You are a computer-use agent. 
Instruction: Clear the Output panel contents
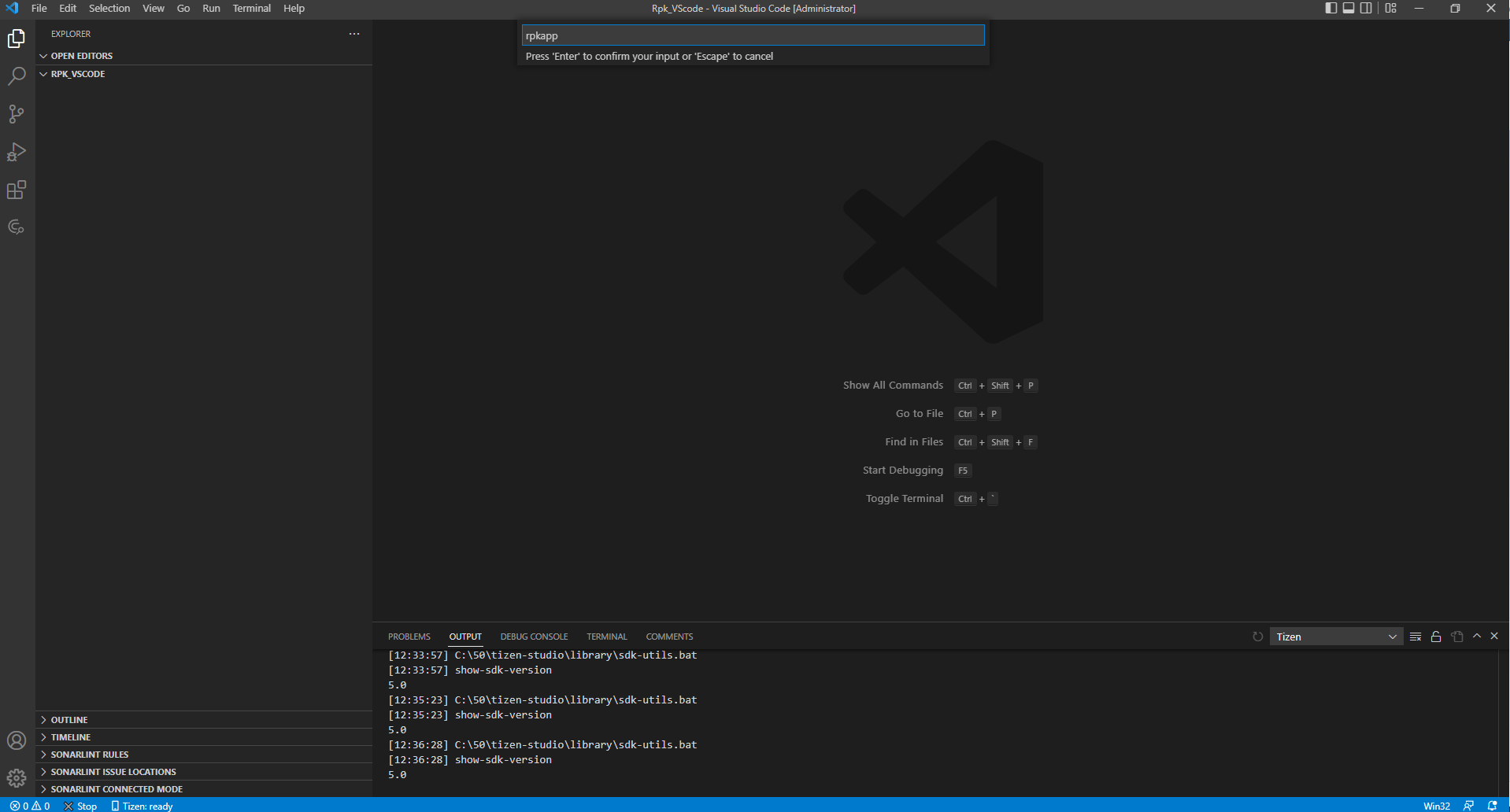pos(1416,636)
